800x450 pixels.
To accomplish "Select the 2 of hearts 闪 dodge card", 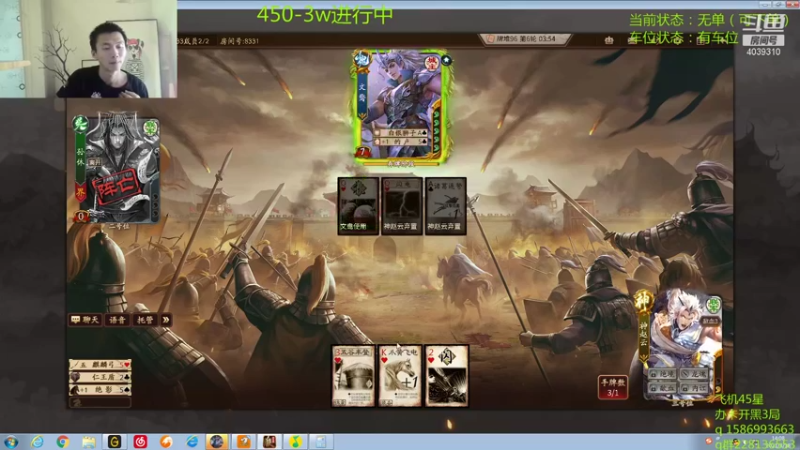I will click(x=447, y=377).
